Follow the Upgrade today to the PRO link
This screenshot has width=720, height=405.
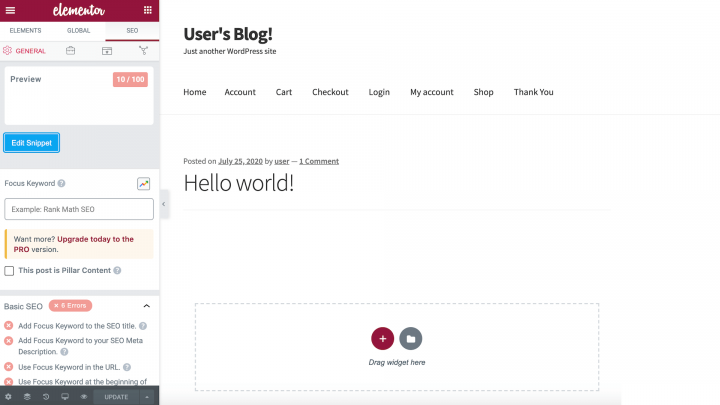tap(73, 244)
